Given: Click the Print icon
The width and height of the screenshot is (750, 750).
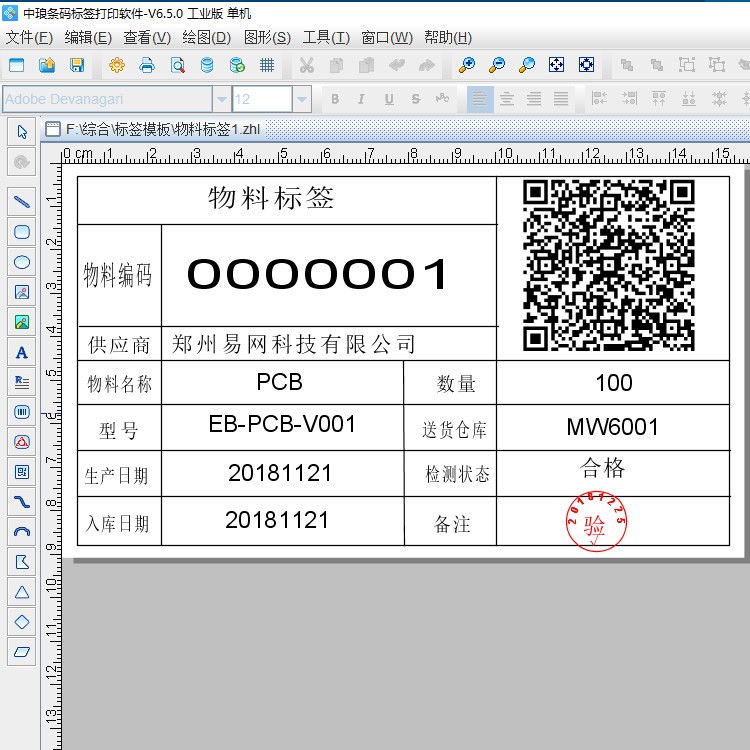Looking at the screenshot, I should (x=147, y=65).
